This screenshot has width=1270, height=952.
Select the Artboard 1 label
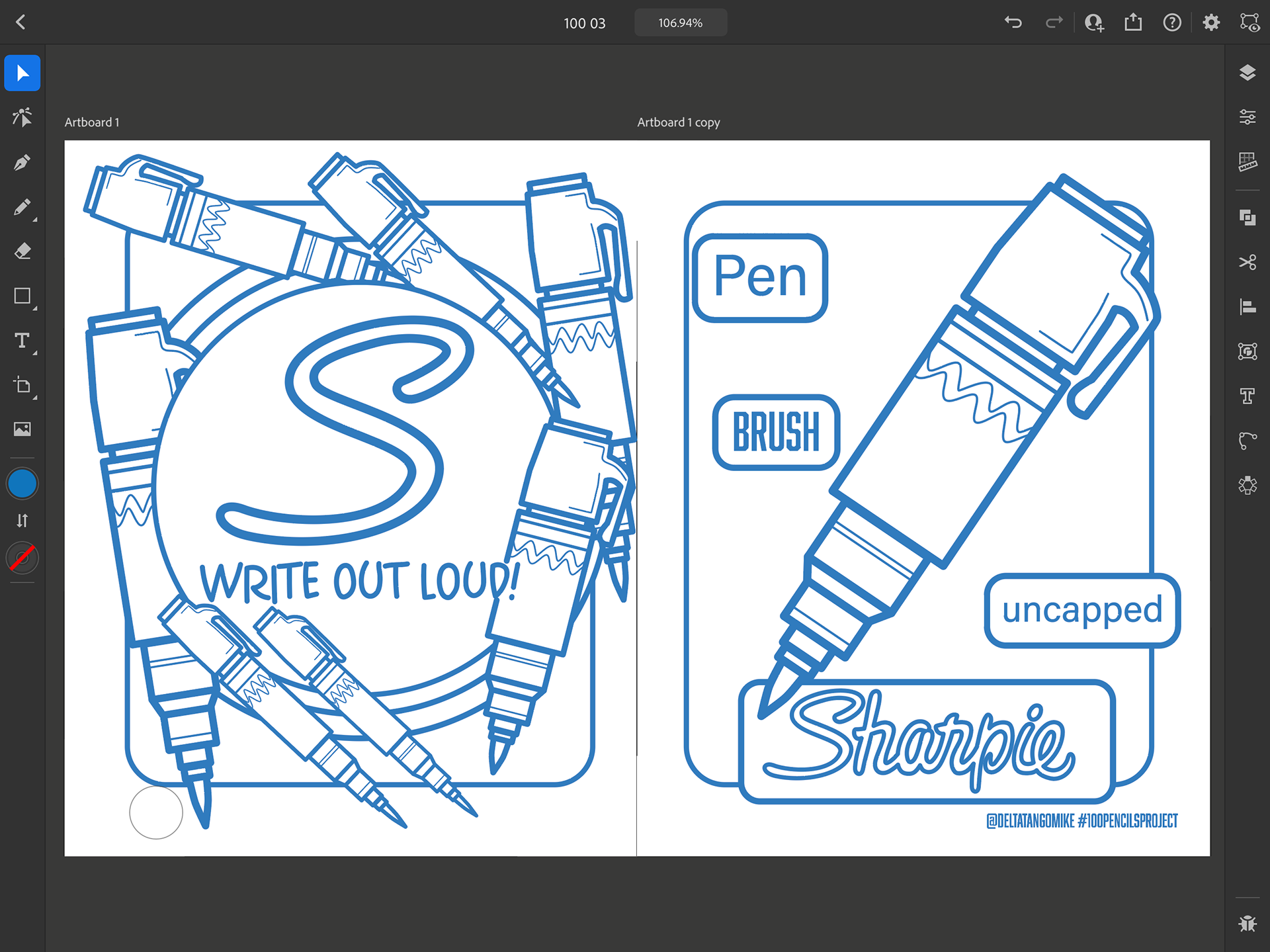click(92, 122)
